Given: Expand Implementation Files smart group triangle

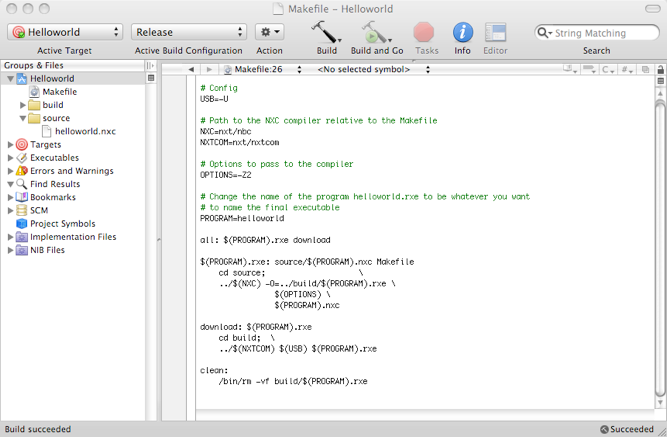Looking at the screenshot, I should pos(11,237).
